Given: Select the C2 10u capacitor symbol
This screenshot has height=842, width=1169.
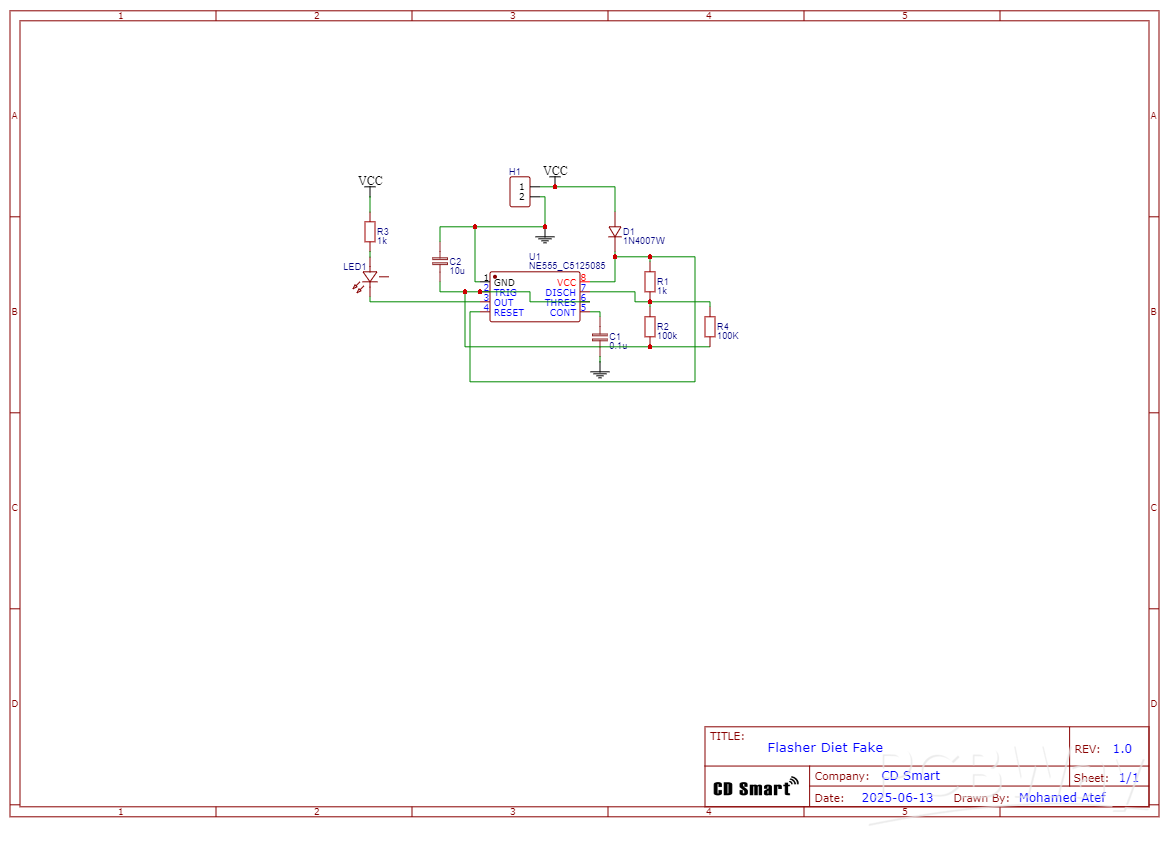Looking at the screenshot, I should click(x=440, y=261).
